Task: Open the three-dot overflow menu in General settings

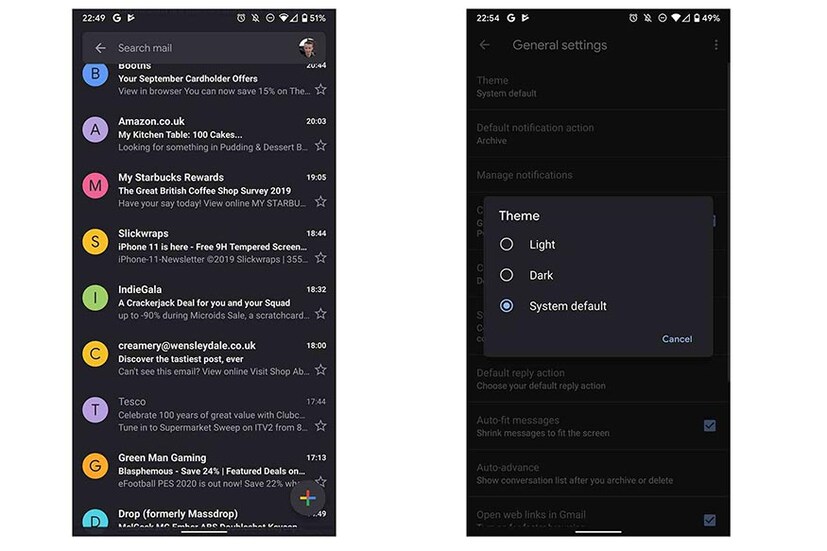Action: [716, 45]
